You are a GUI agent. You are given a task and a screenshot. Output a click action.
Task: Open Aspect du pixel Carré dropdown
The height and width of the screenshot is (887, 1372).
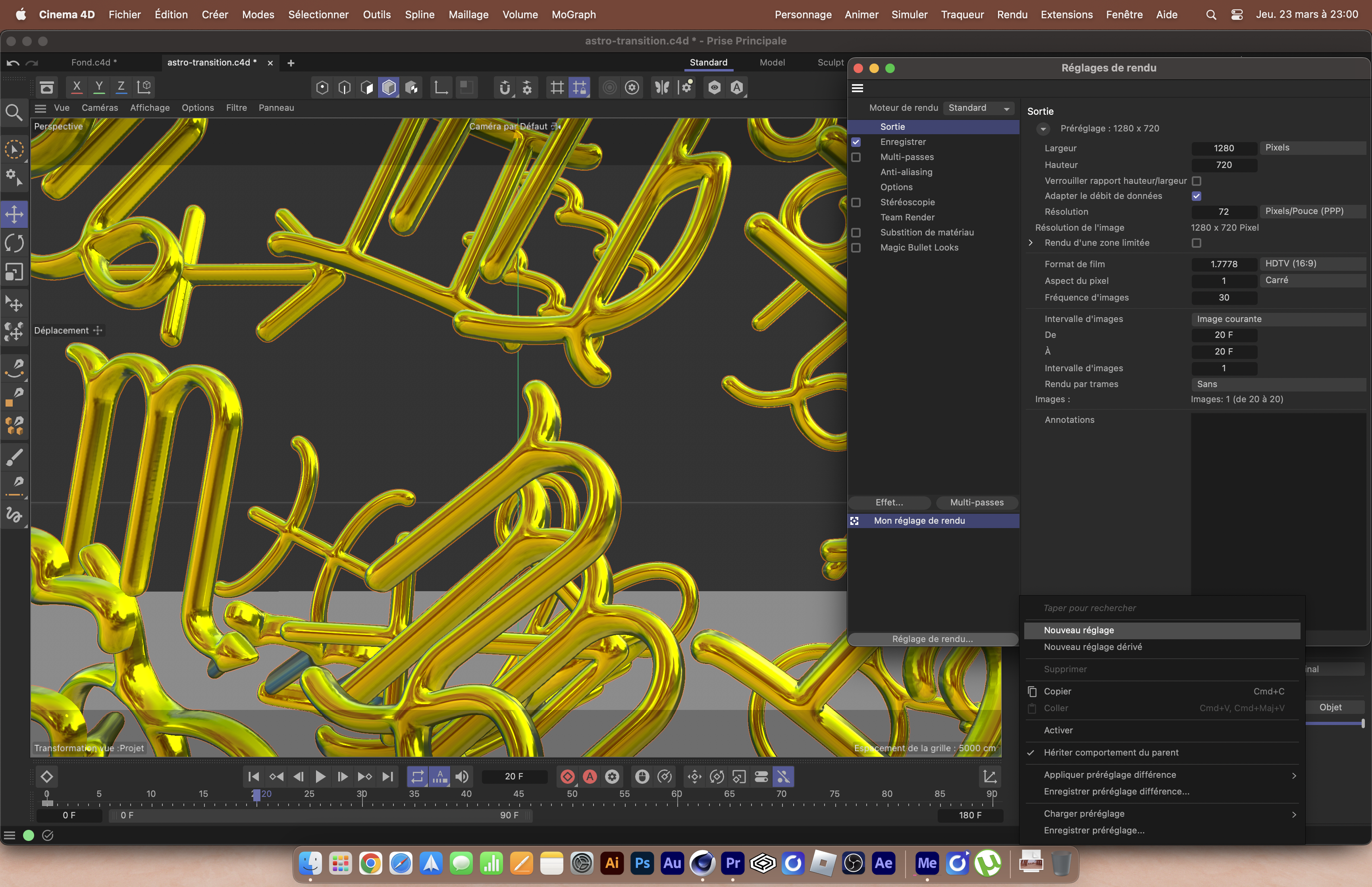click(x=1312, y=280)
